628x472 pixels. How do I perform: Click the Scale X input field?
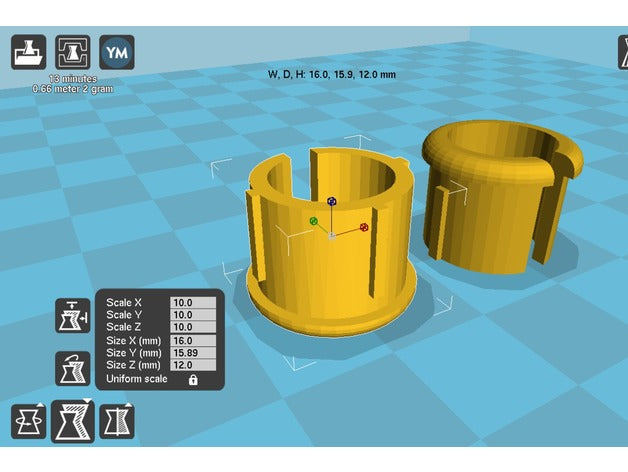[x=193, y=303]
